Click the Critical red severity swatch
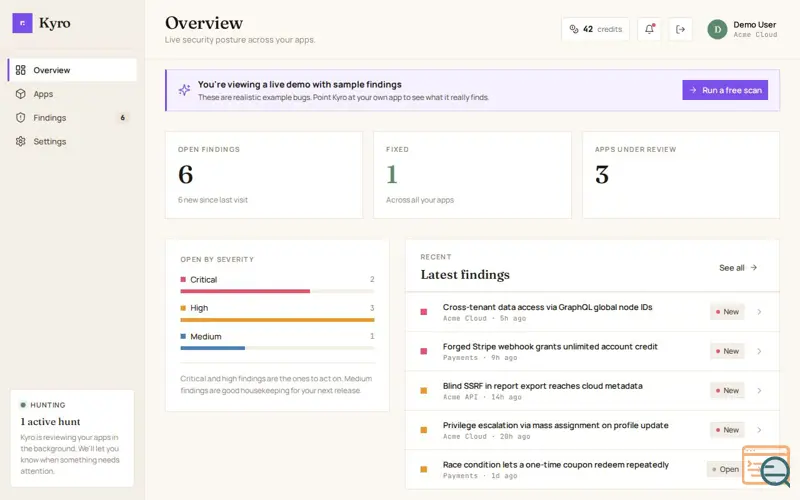 [183, 280]
